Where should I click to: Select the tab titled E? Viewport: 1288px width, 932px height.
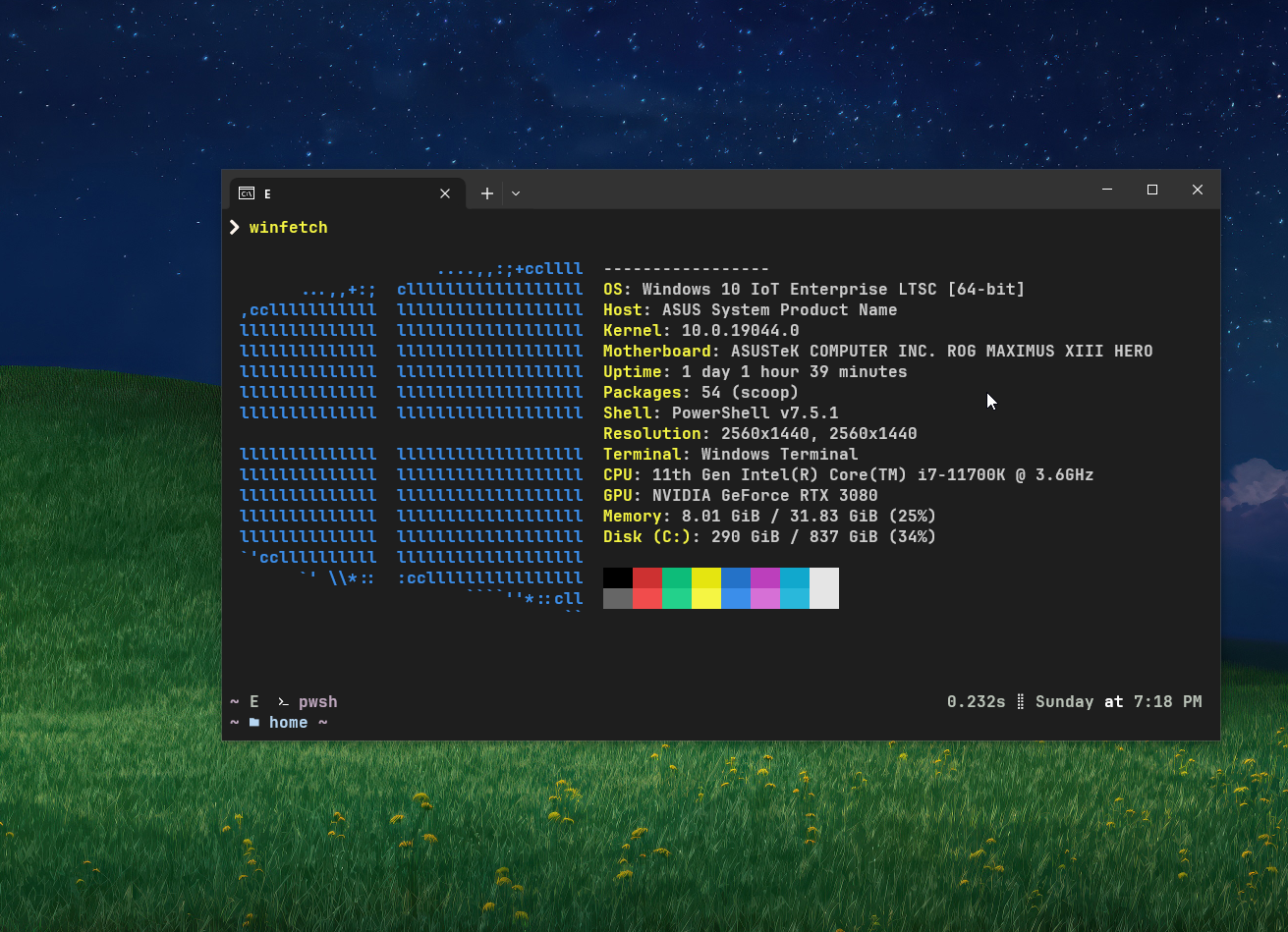click(x=346, y=193)
